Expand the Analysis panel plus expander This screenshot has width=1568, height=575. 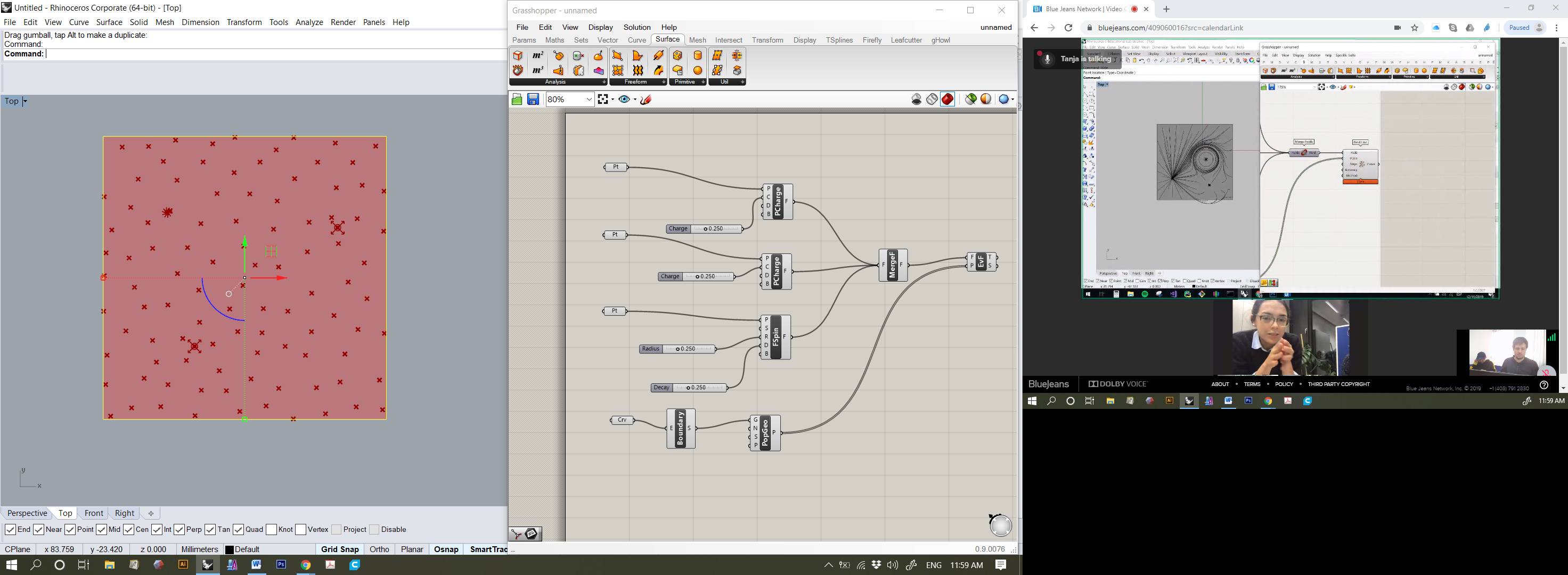[x=604, y=82]
